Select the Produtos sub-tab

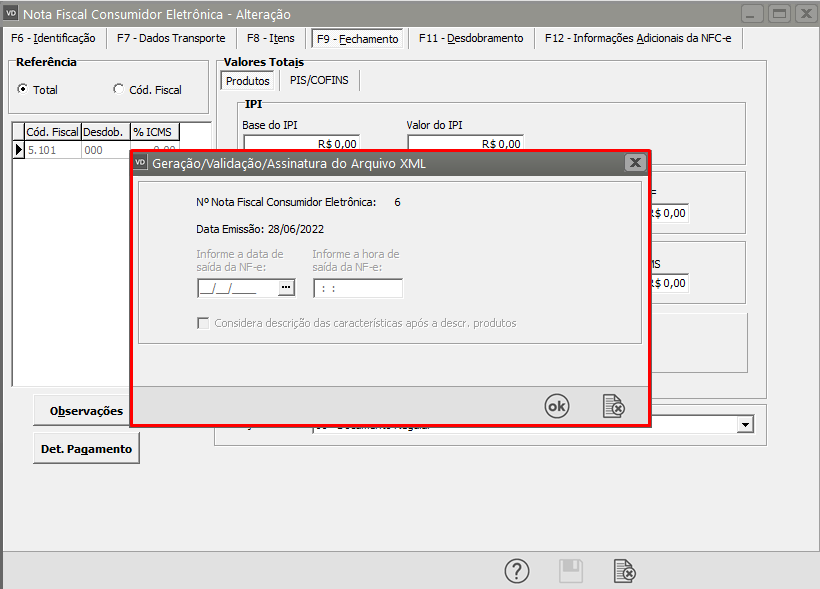coord(247,81)
